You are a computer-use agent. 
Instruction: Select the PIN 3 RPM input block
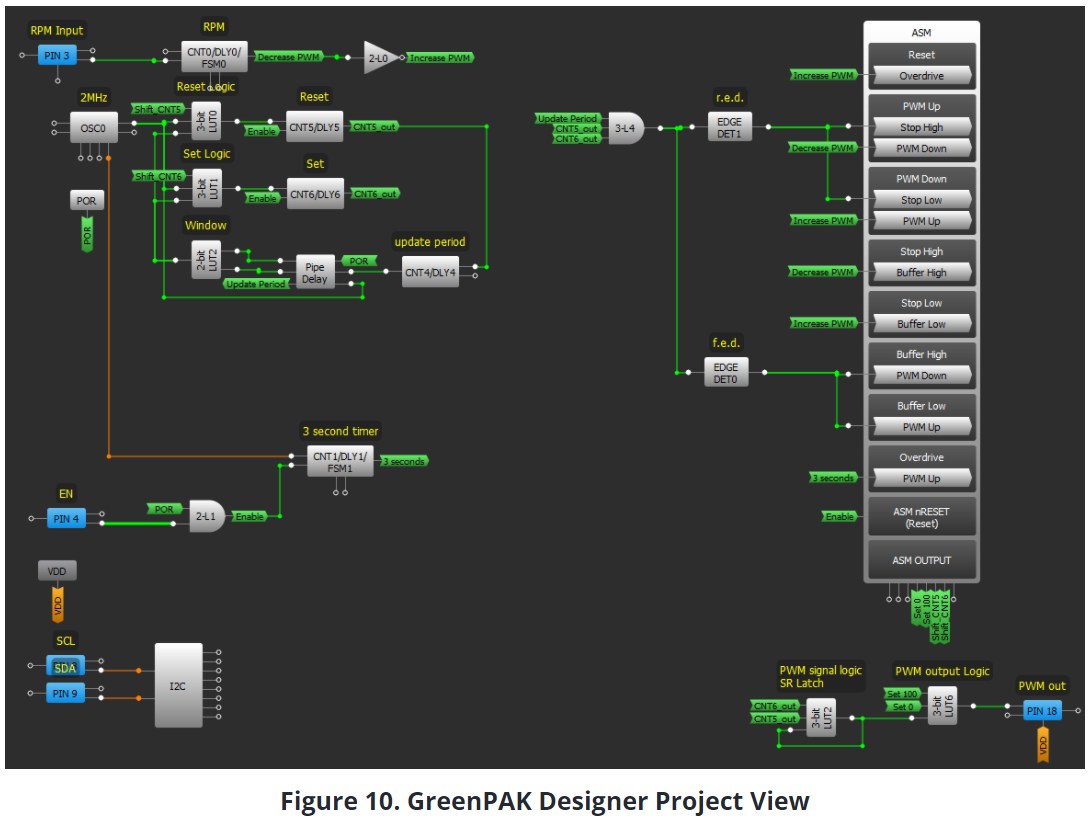pos(57,56)
